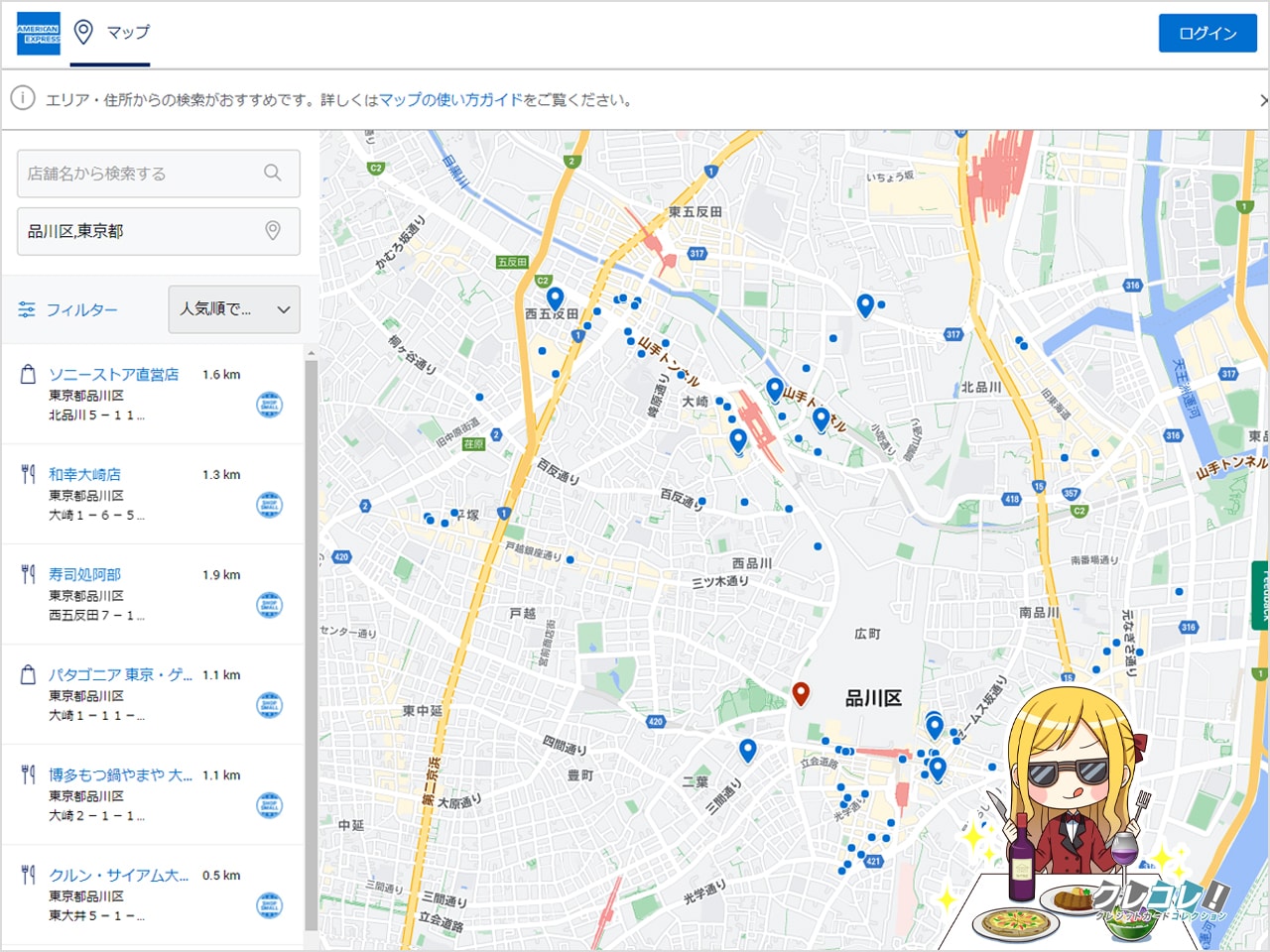1270x952 pixels.
Task: Click the 南品川 label on map
Action: pyautogui.click(x=1039, y=613)
